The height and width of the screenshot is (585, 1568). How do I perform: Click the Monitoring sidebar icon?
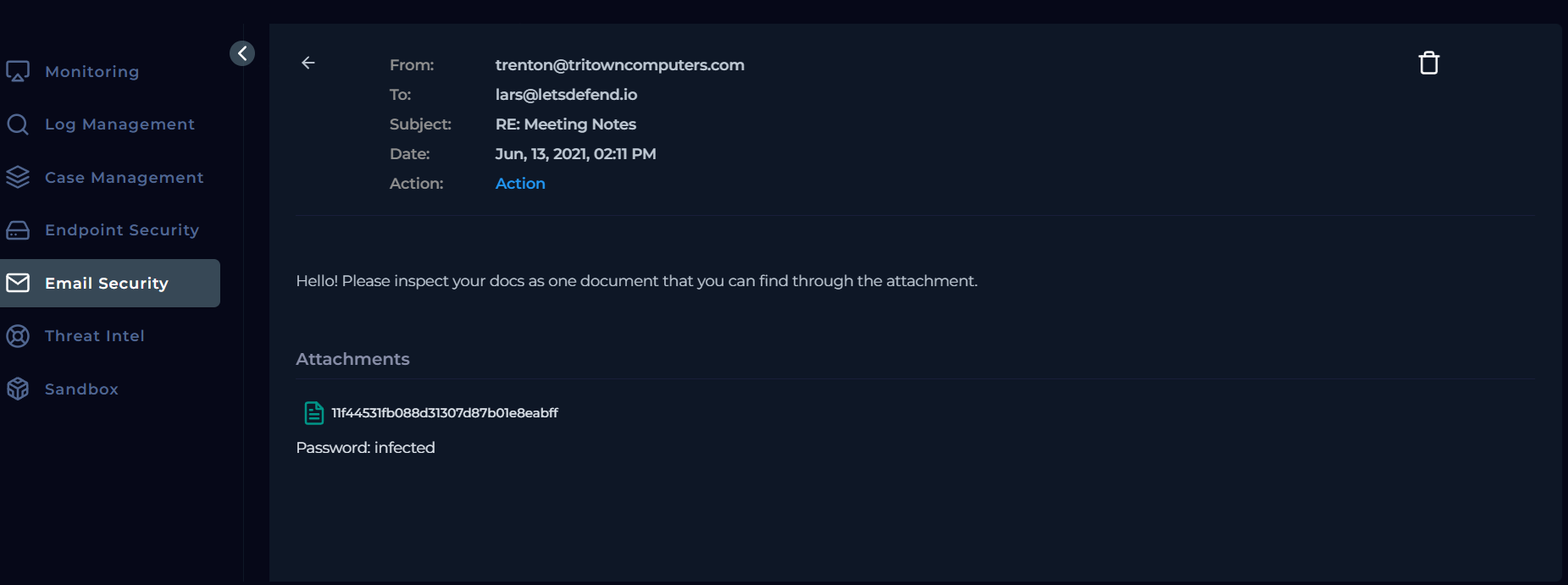point(18,72)
